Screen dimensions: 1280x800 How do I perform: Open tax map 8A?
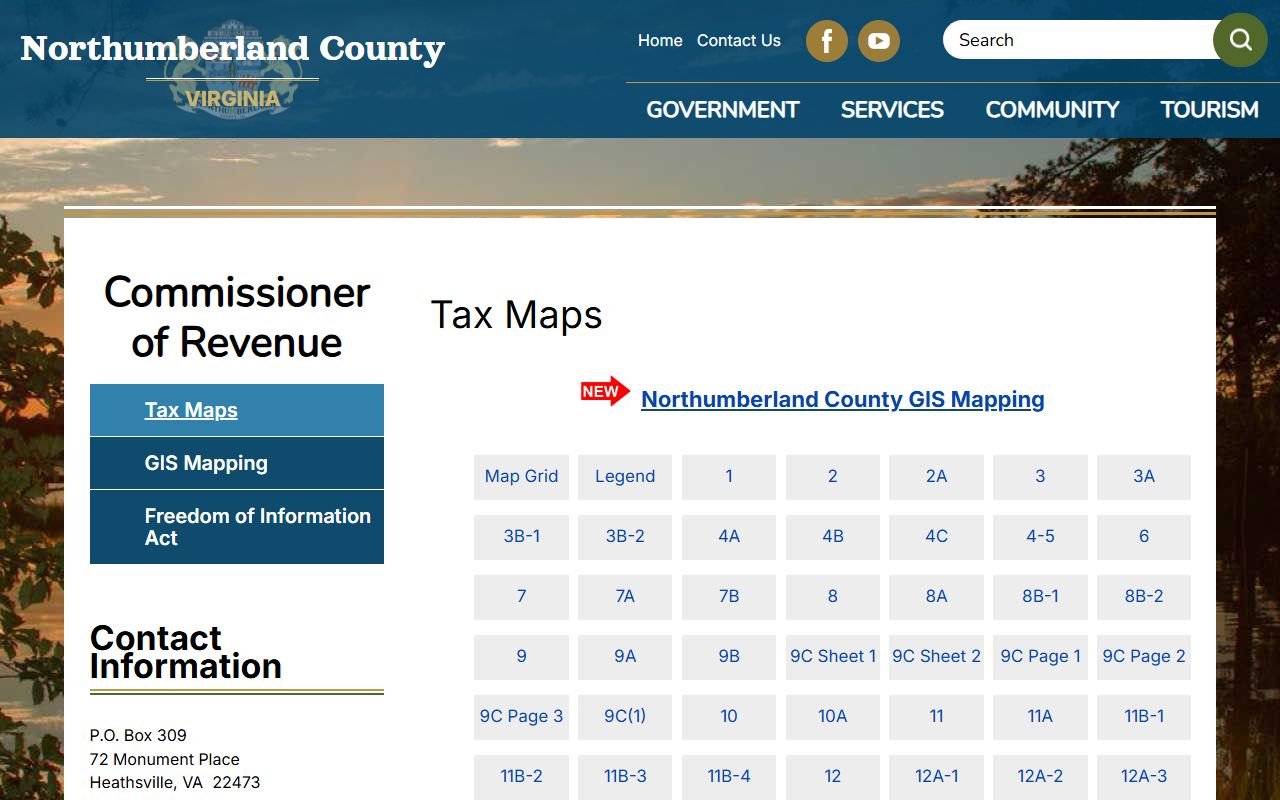[x=936, y=597]
